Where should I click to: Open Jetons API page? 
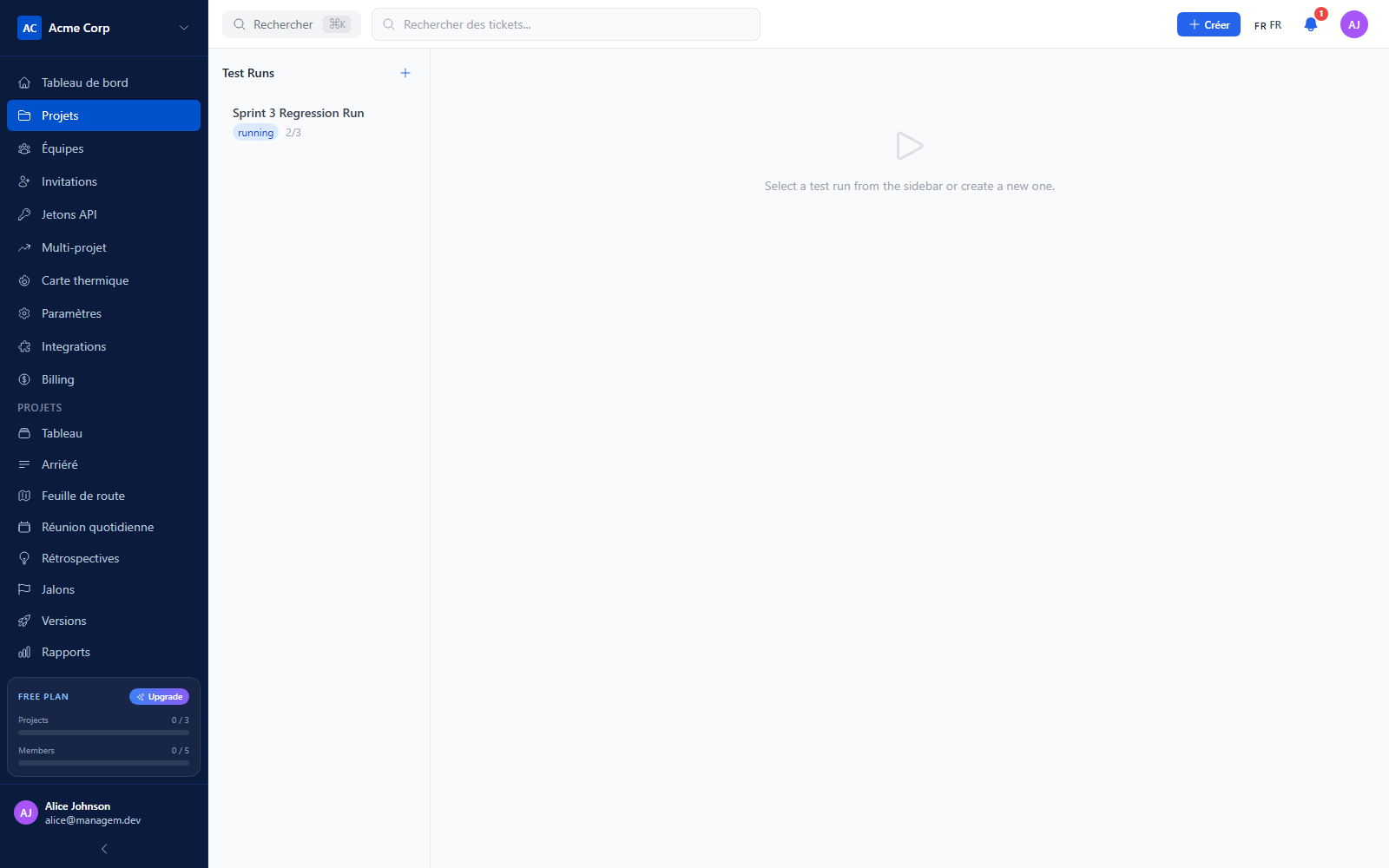103,214
